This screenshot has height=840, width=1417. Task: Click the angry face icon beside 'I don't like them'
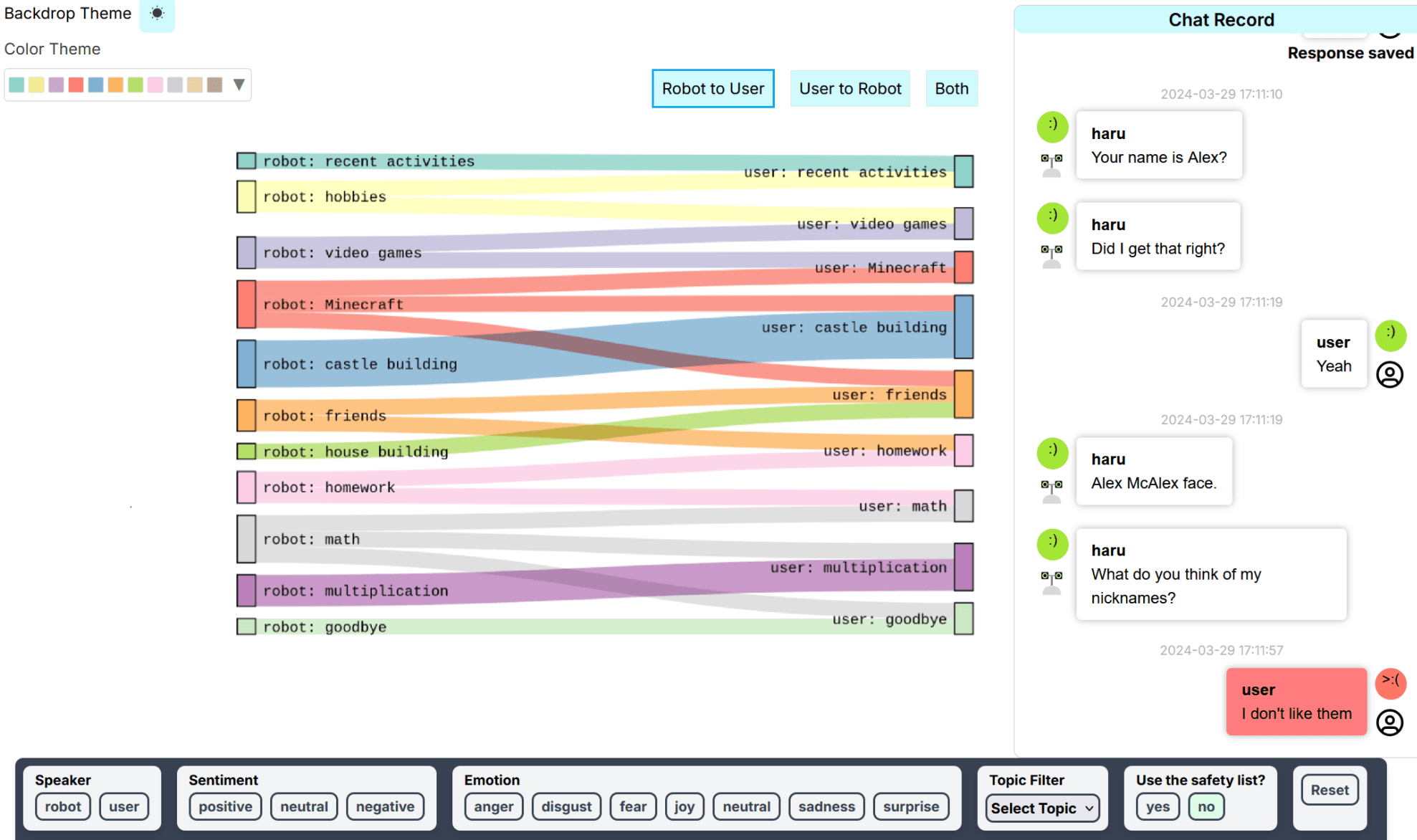[x=1390, y=683]
